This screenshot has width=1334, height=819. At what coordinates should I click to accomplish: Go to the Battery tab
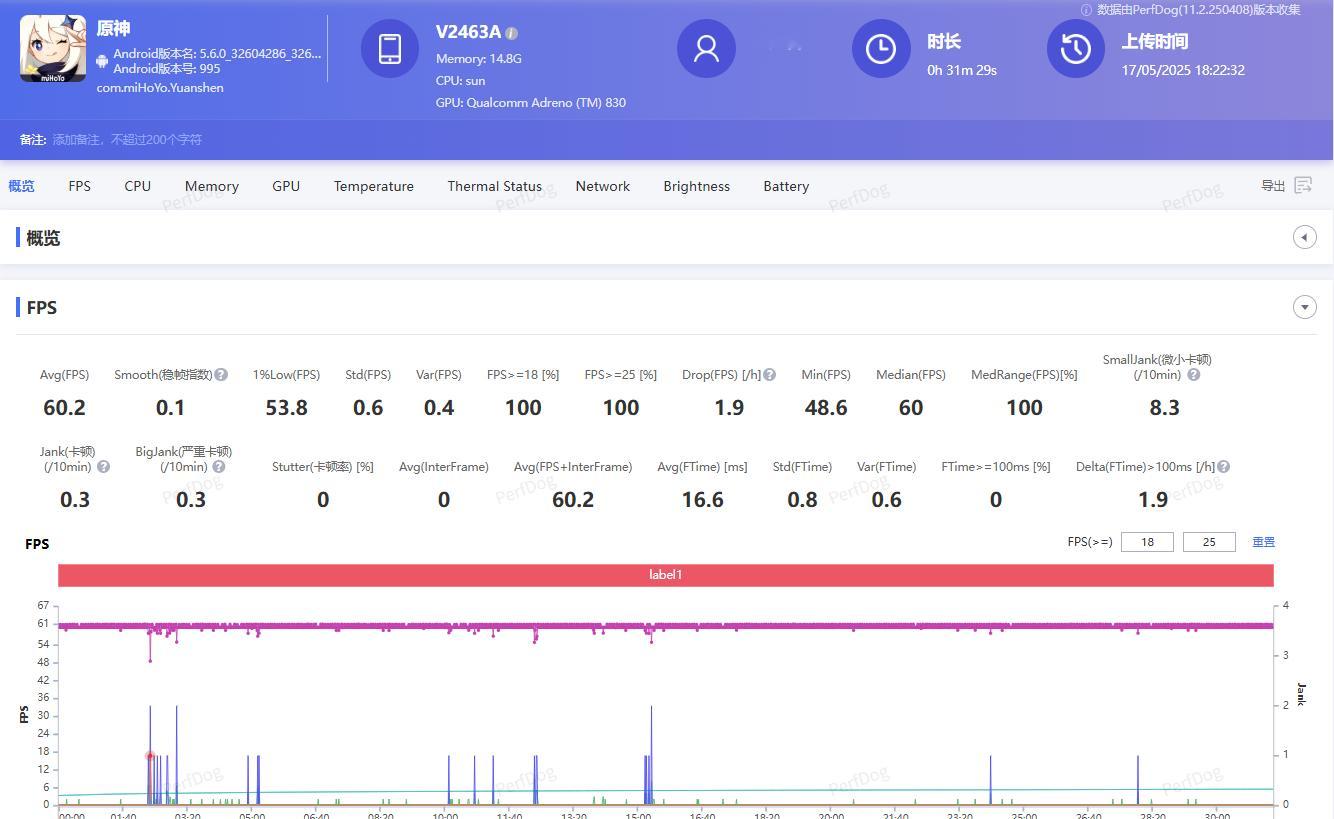(786, 186)
